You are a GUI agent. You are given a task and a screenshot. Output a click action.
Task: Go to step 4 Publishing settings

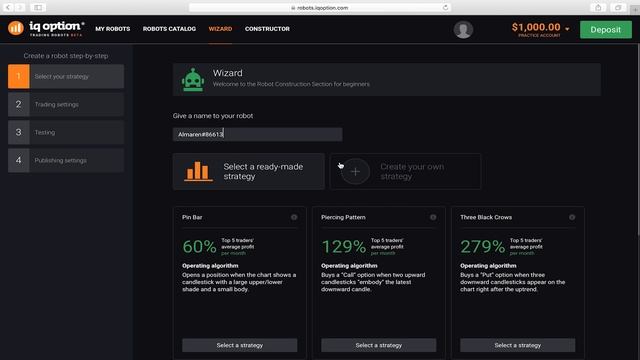66,160
